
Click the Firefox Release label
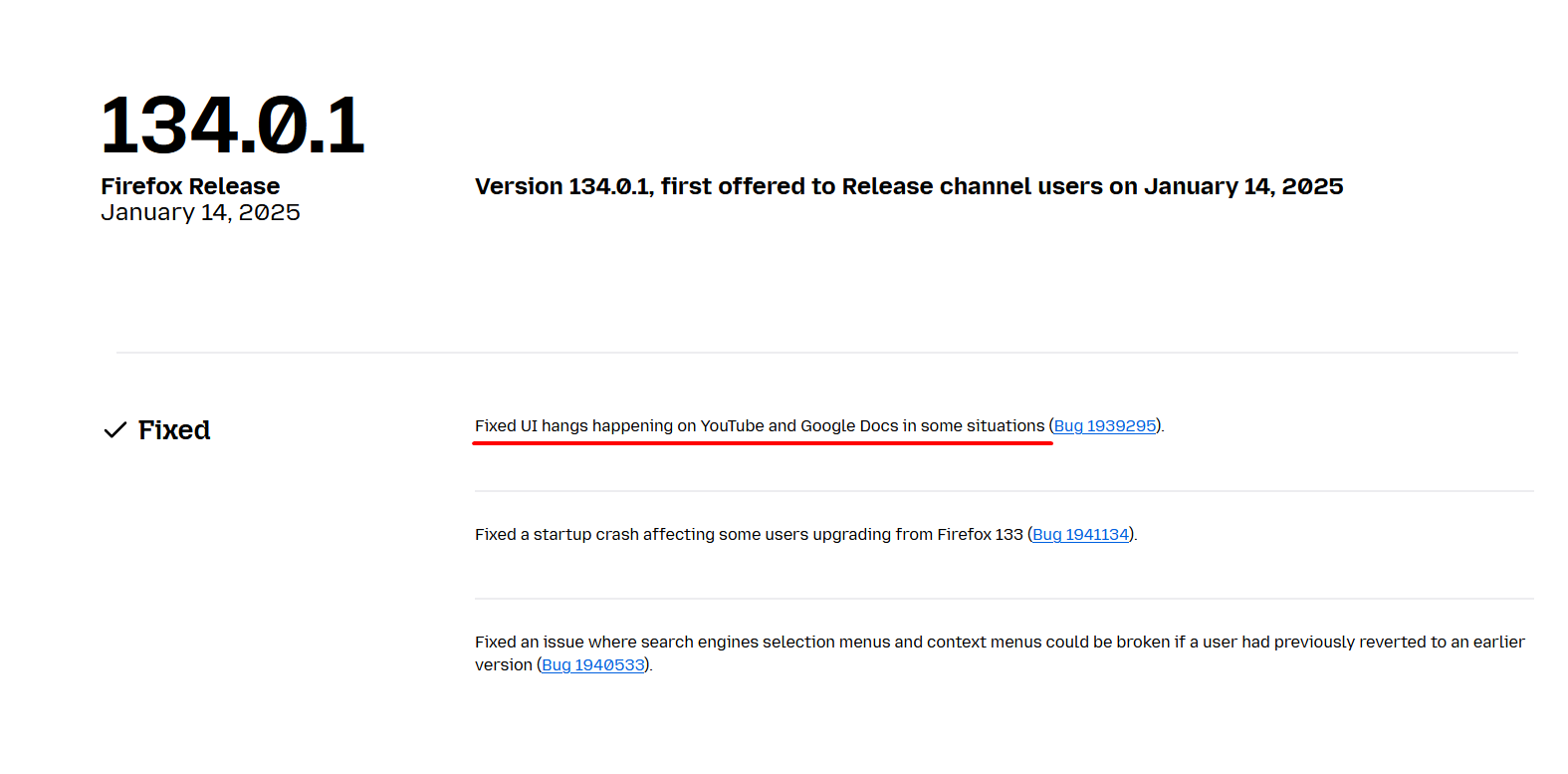tap(190, 186)
